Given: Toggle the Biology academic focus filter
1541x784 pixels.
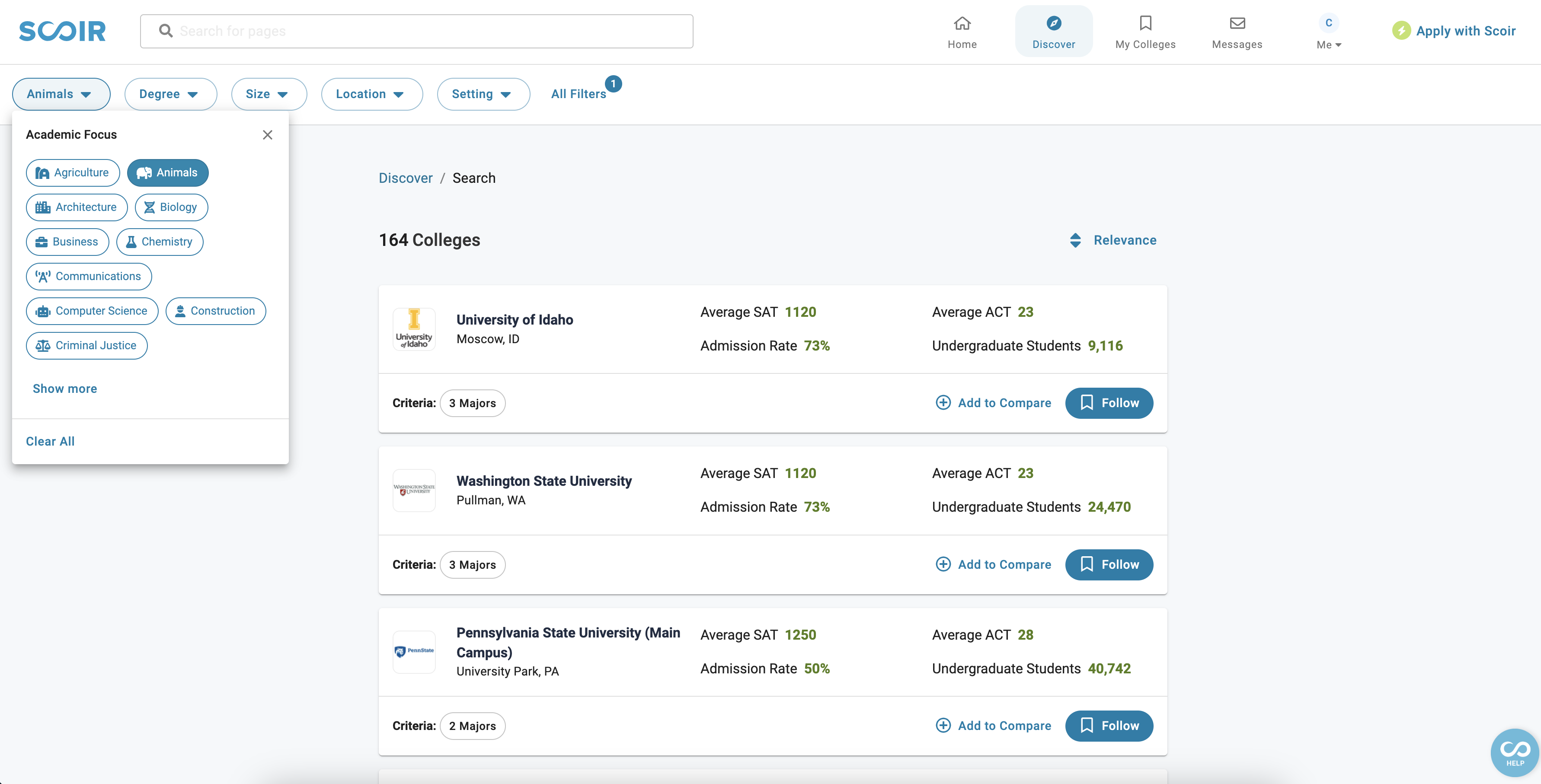Looking at the screenshot, I should click(x=171, y=206).
